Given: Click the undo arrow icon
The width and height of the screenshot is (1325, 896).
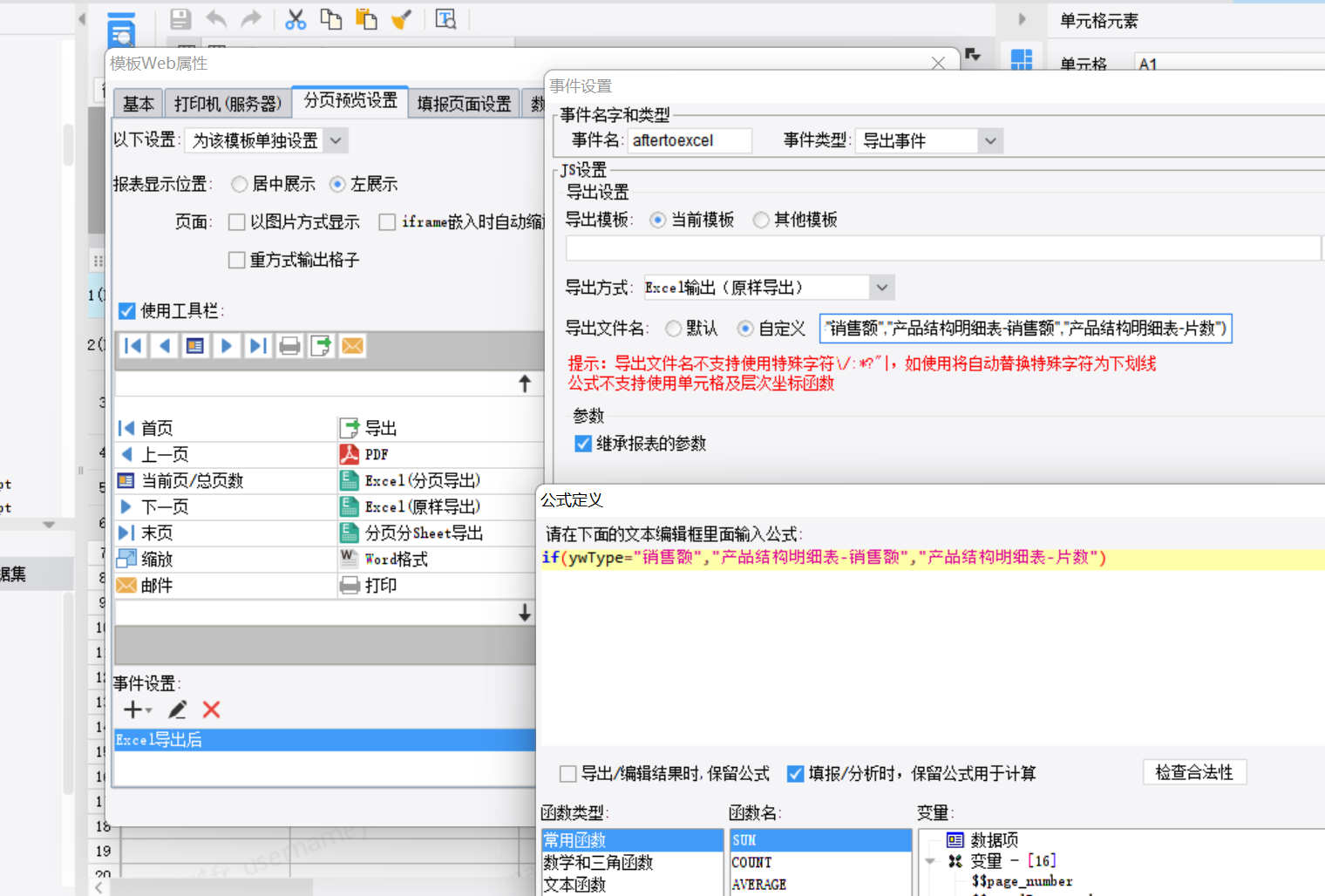Looking at the screenshot, I should tap(216, 19).
